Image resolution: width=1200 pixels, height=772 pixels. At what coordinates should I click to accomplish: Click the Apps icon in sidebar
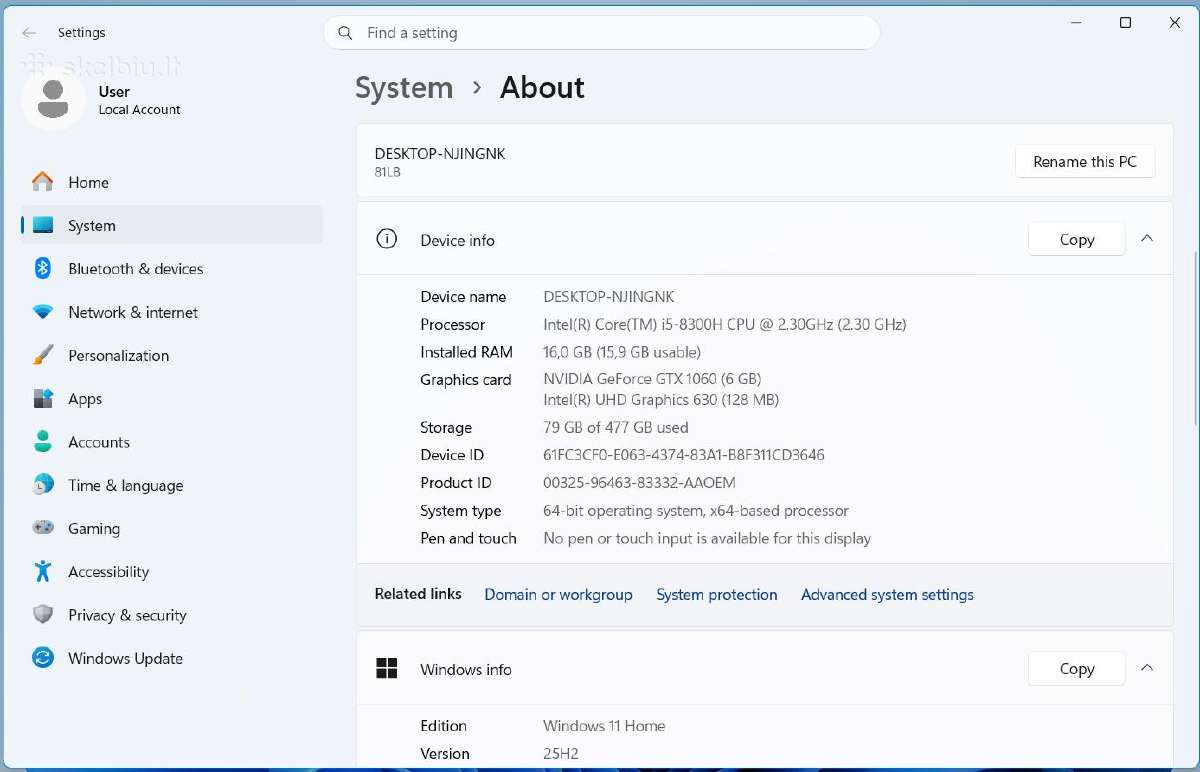(43, 398)
